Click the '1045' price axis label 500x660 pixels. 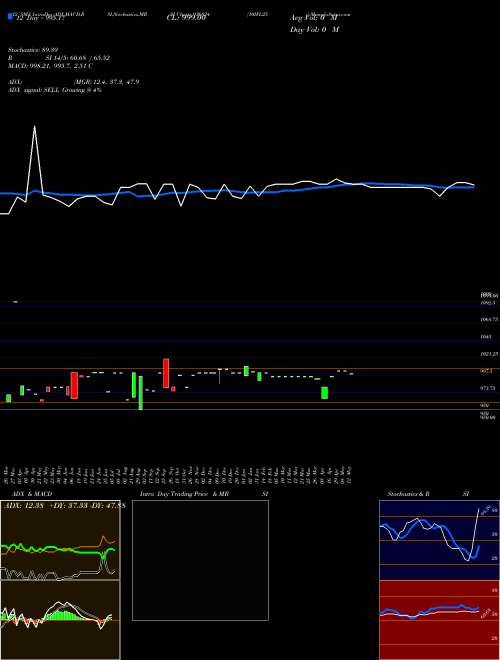[x=486, y=337]
